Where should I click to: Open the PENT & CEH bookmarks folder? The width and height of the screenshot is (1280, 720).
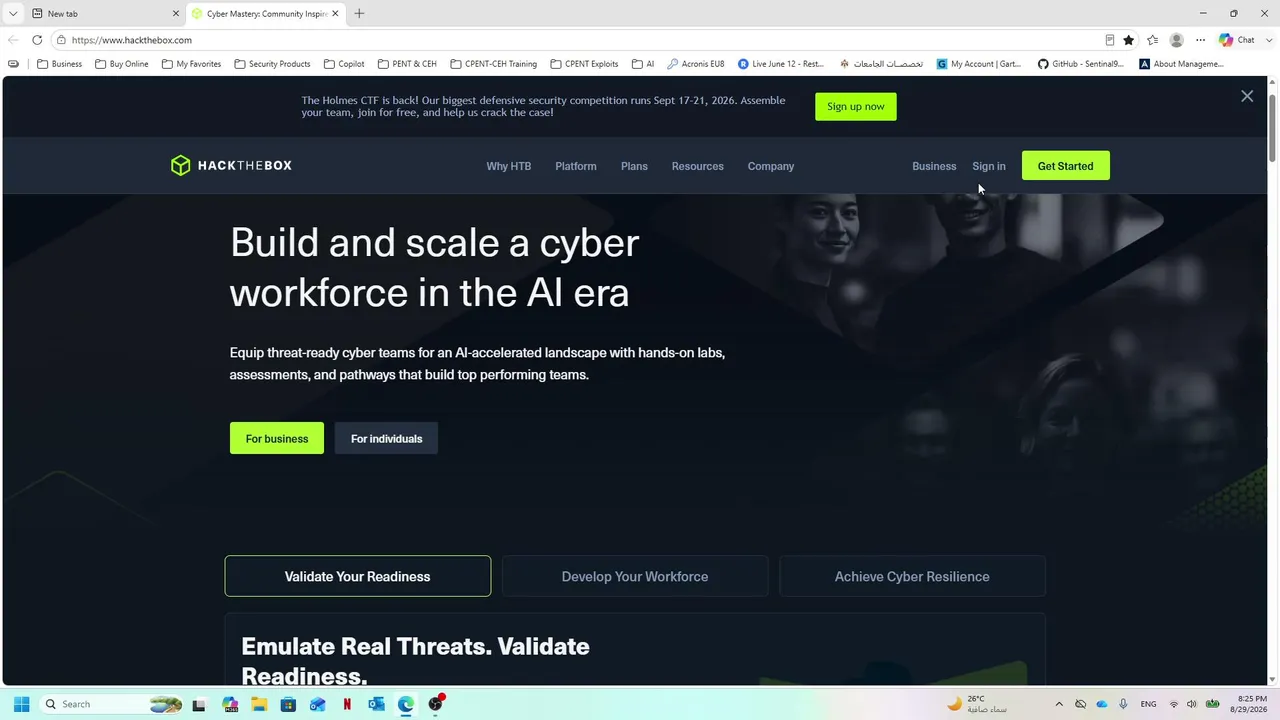[x=407, y=64]
